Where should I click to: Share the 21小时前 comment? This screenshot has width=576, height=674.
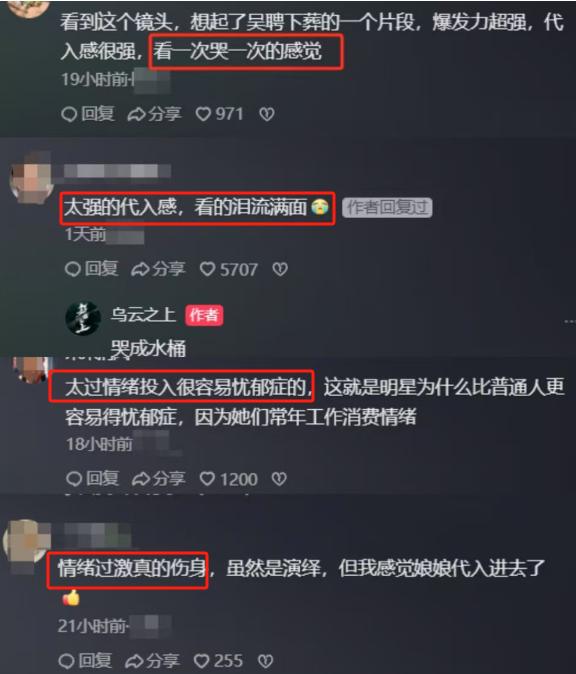[152, 661]
